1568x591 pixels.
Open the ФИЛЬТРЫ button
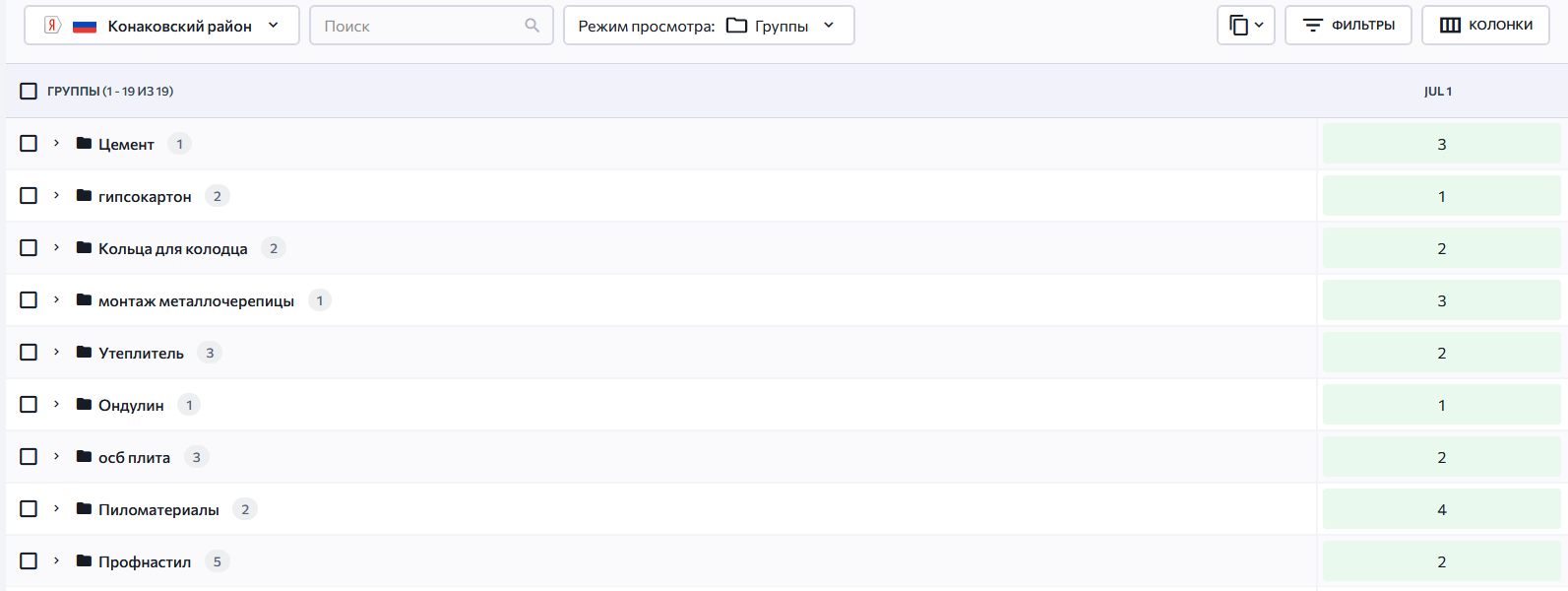coord(1348,26)
